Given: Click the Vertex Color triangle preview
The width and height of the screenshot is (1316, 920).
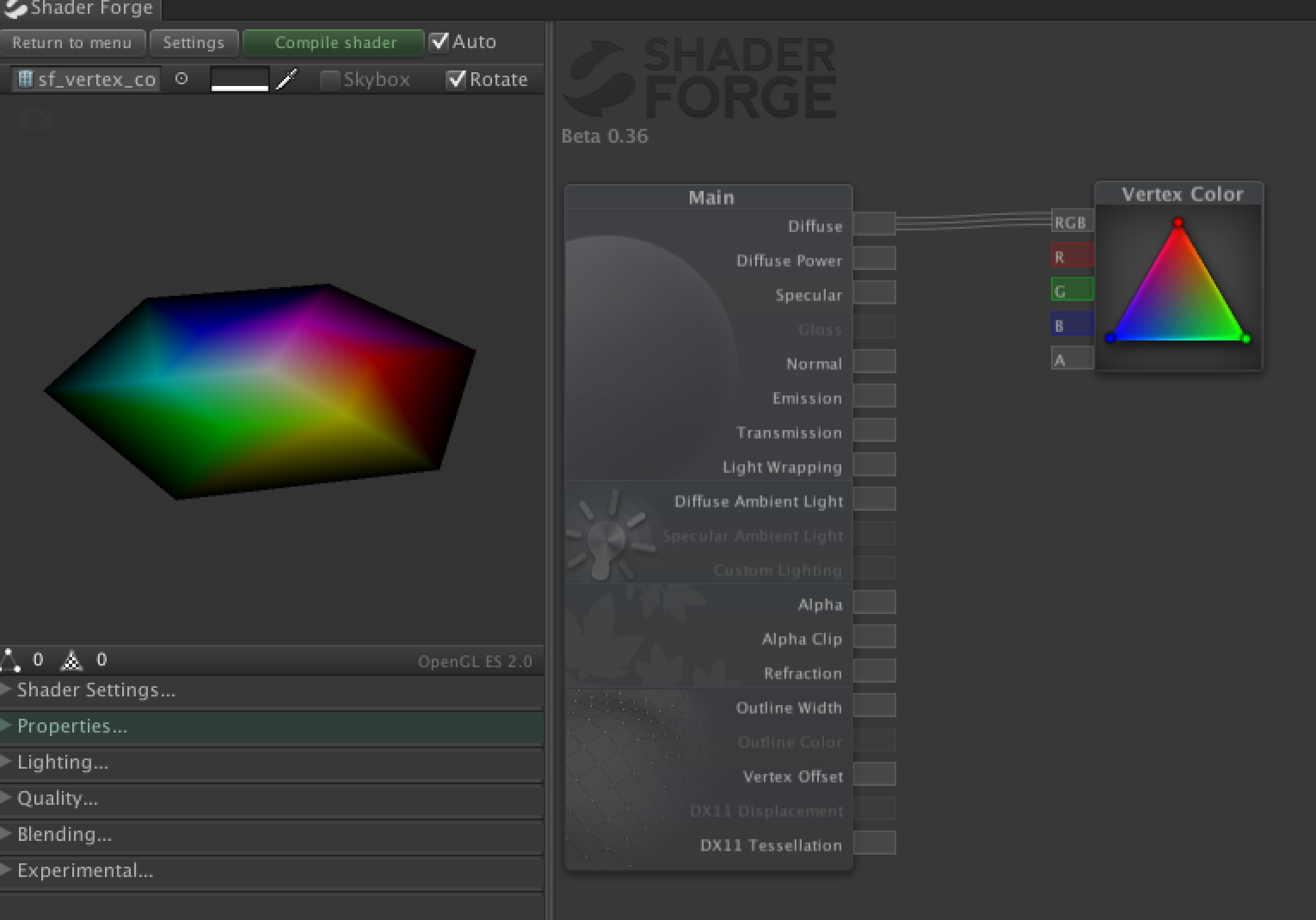Looking at the screenshot, I should pos(1178,287).
